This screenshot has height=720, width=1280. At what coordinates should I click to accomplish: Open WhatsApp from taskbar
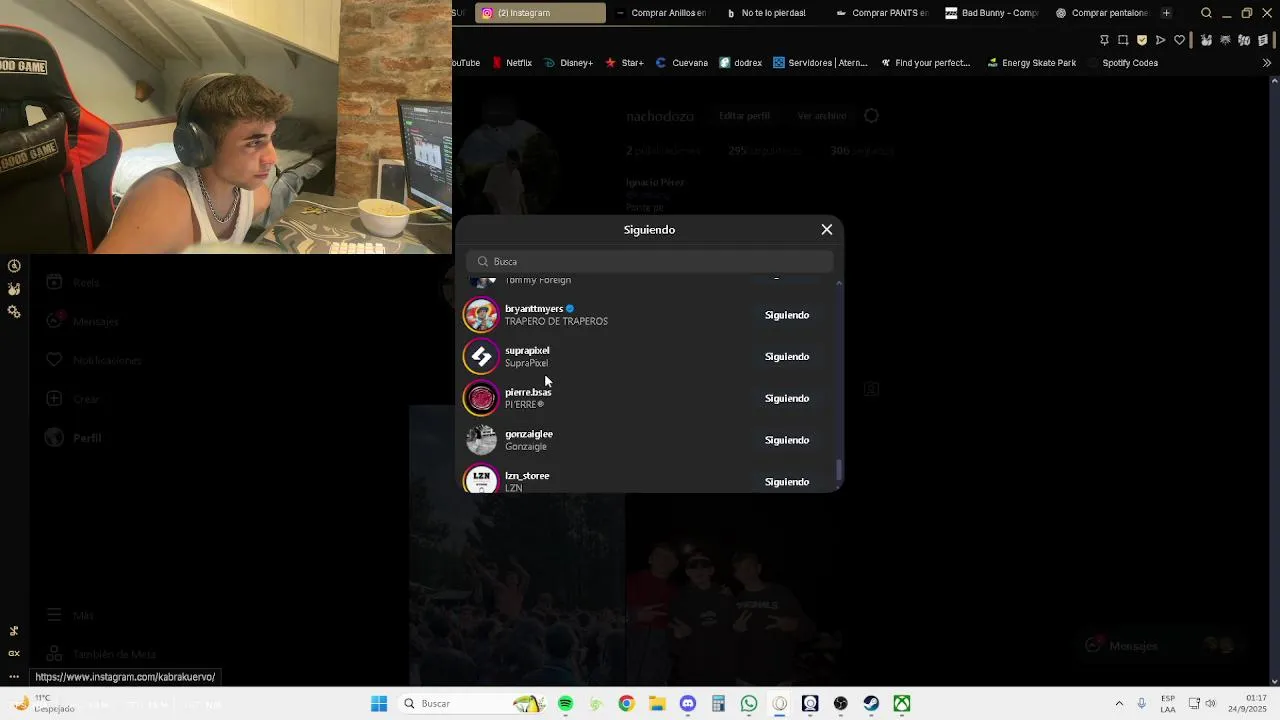(749, 704)
